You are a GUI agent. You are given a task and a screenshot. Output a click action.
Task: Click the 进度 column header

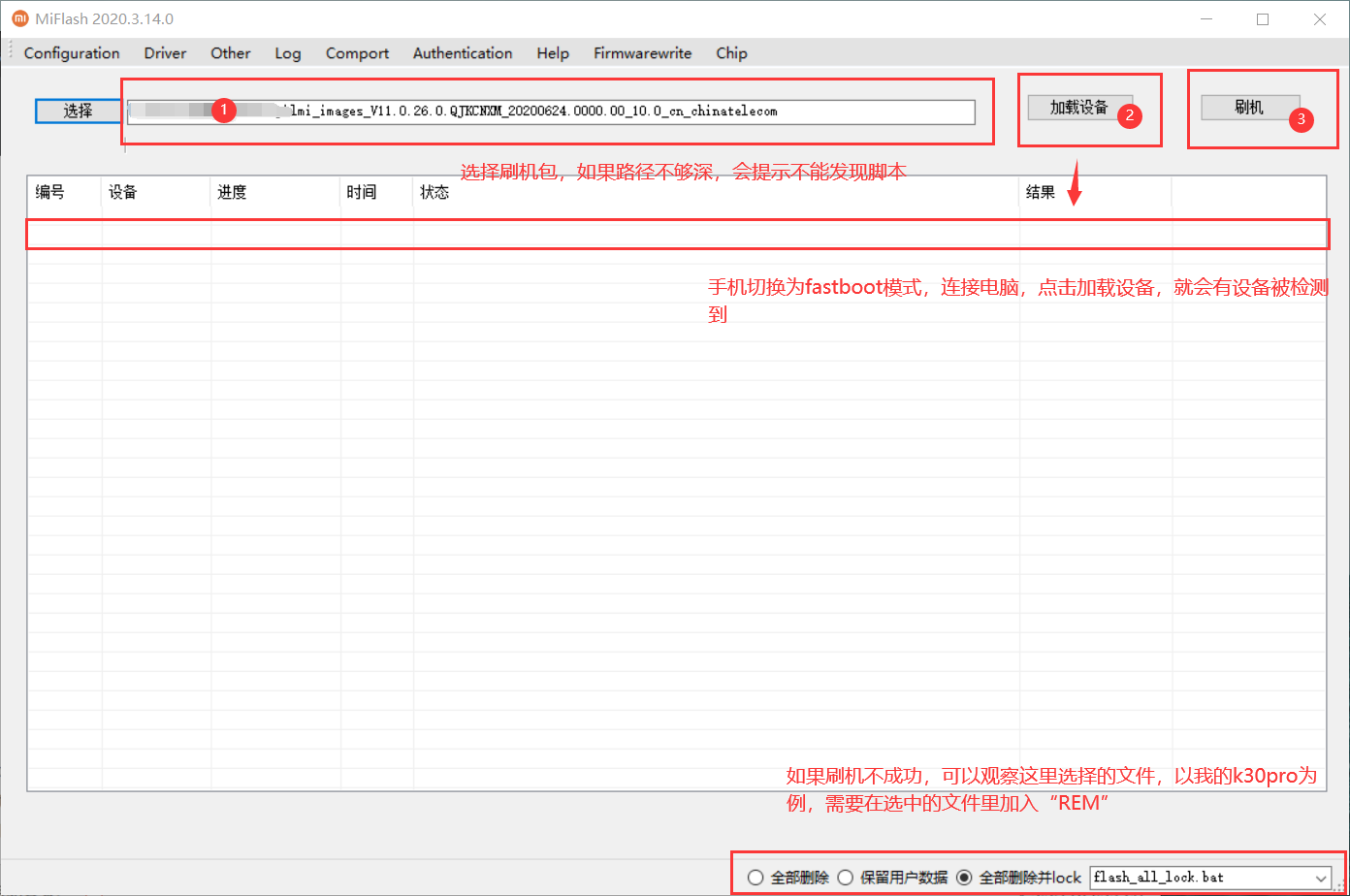coord(275,192)
